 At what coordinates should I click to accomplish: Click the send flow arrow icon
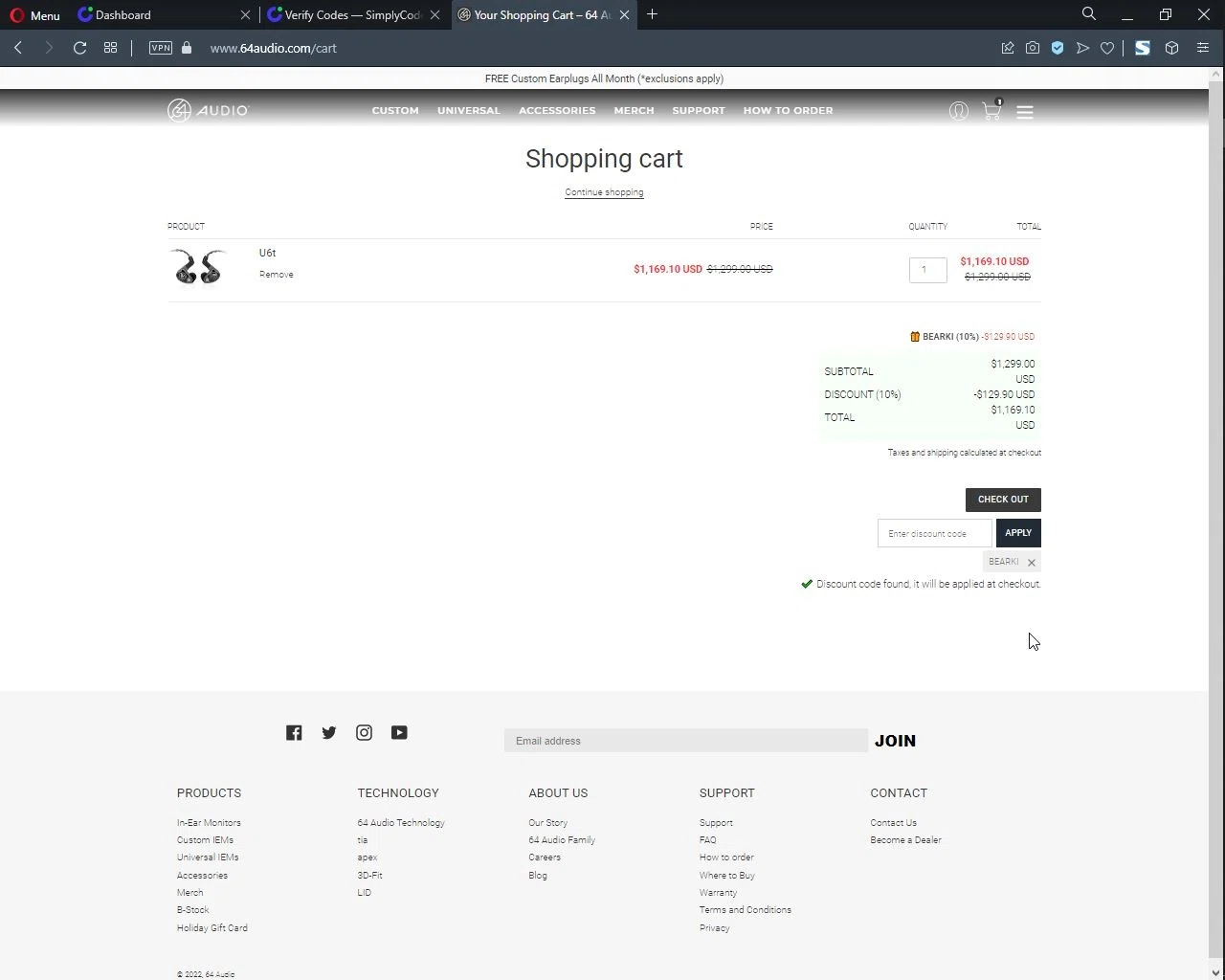click(1082, 48)
